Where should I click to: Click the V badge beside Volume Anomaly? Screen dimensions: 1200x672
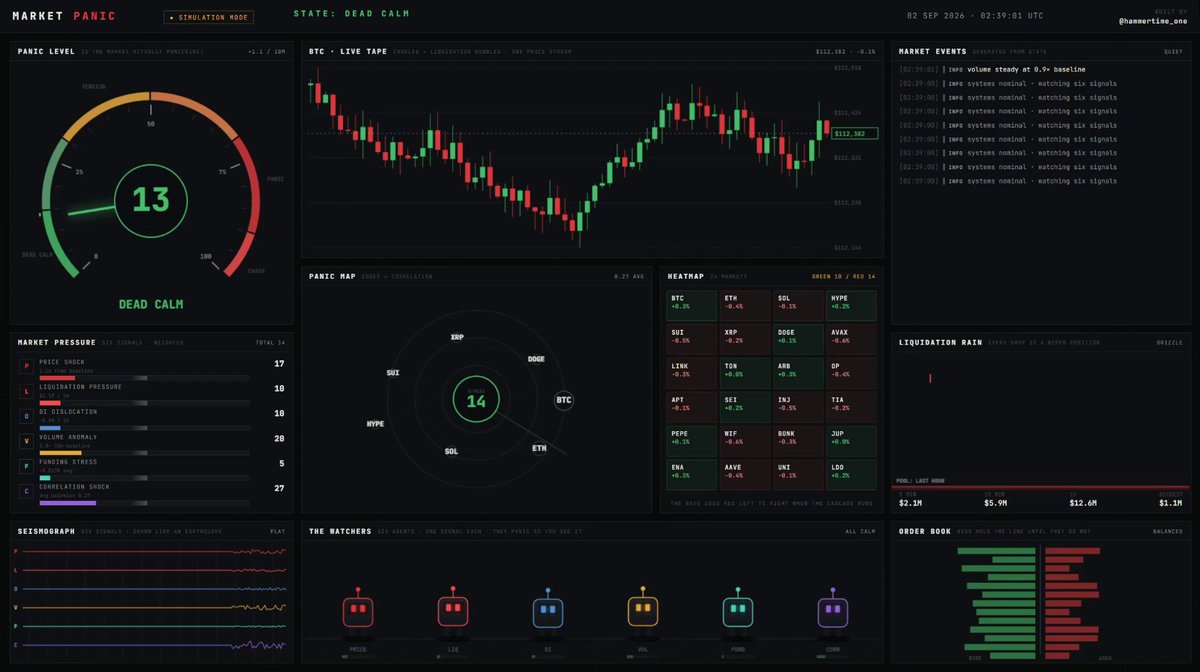26,441
